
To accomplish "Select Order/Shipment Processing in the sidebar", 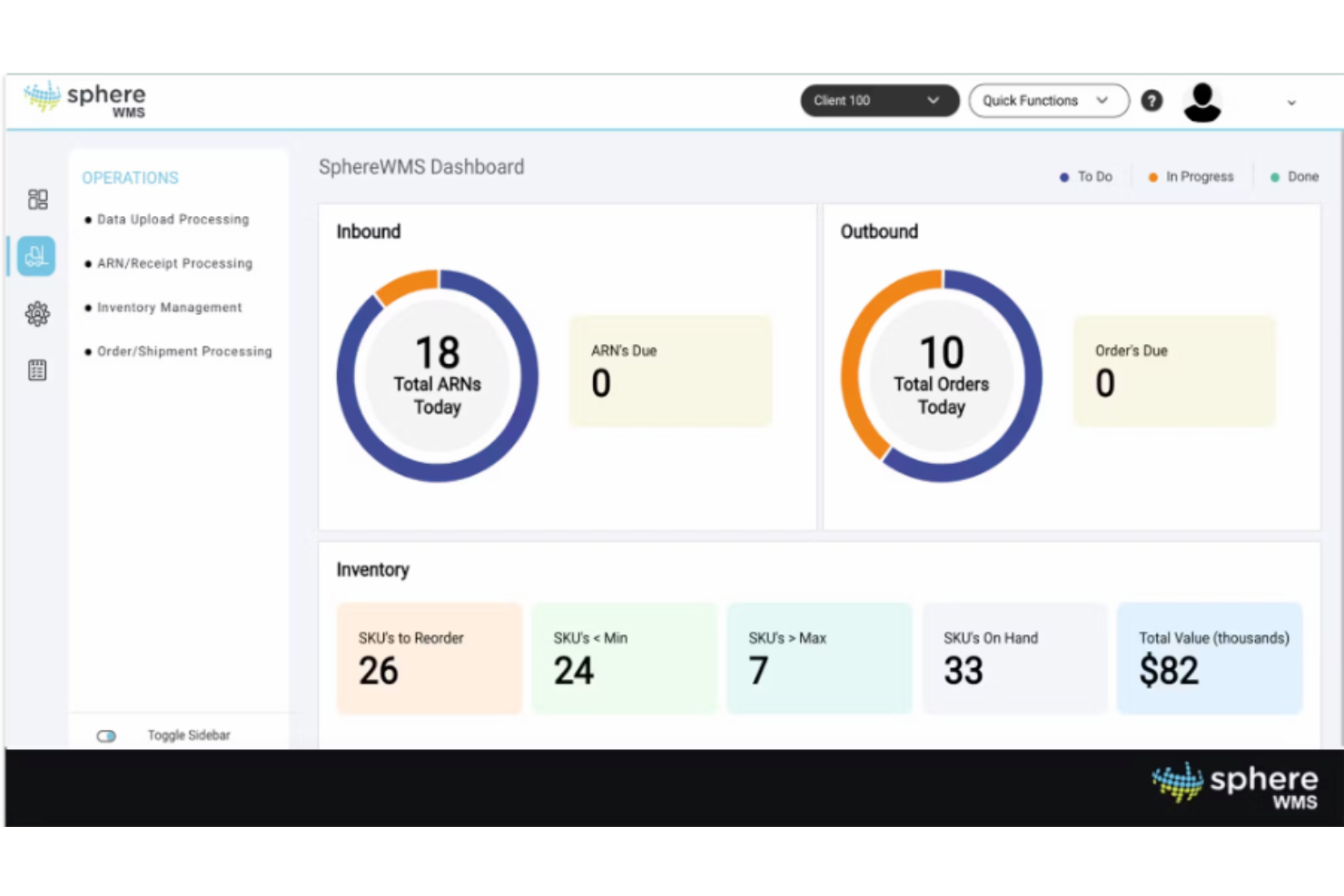I will click(x=184, y=351).
